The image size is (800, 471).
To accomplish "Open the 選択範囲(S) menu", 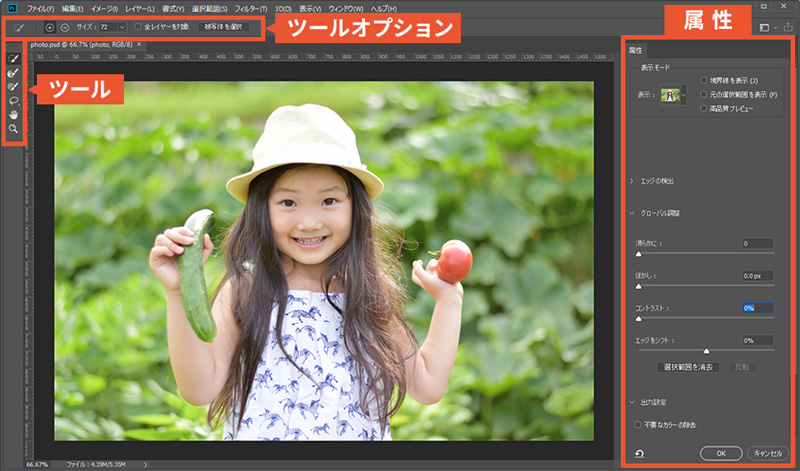I will [209, 9].
